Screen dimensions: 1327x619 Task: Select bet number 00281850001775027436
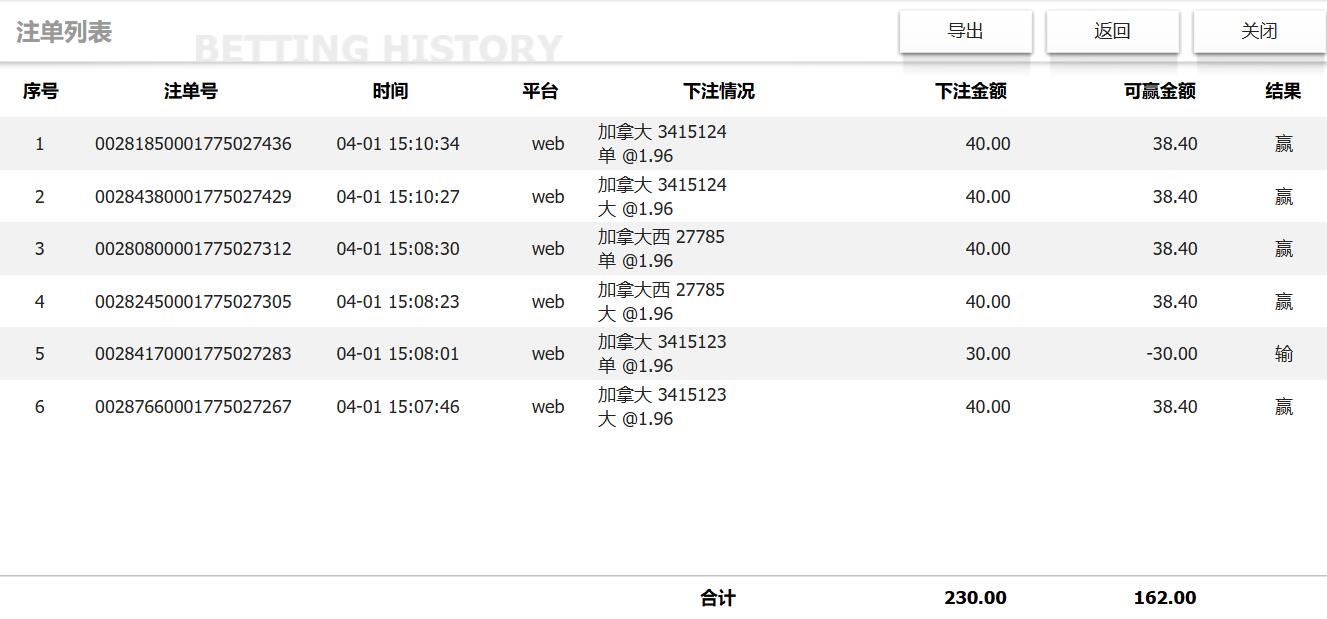click(x=193, y=144)
